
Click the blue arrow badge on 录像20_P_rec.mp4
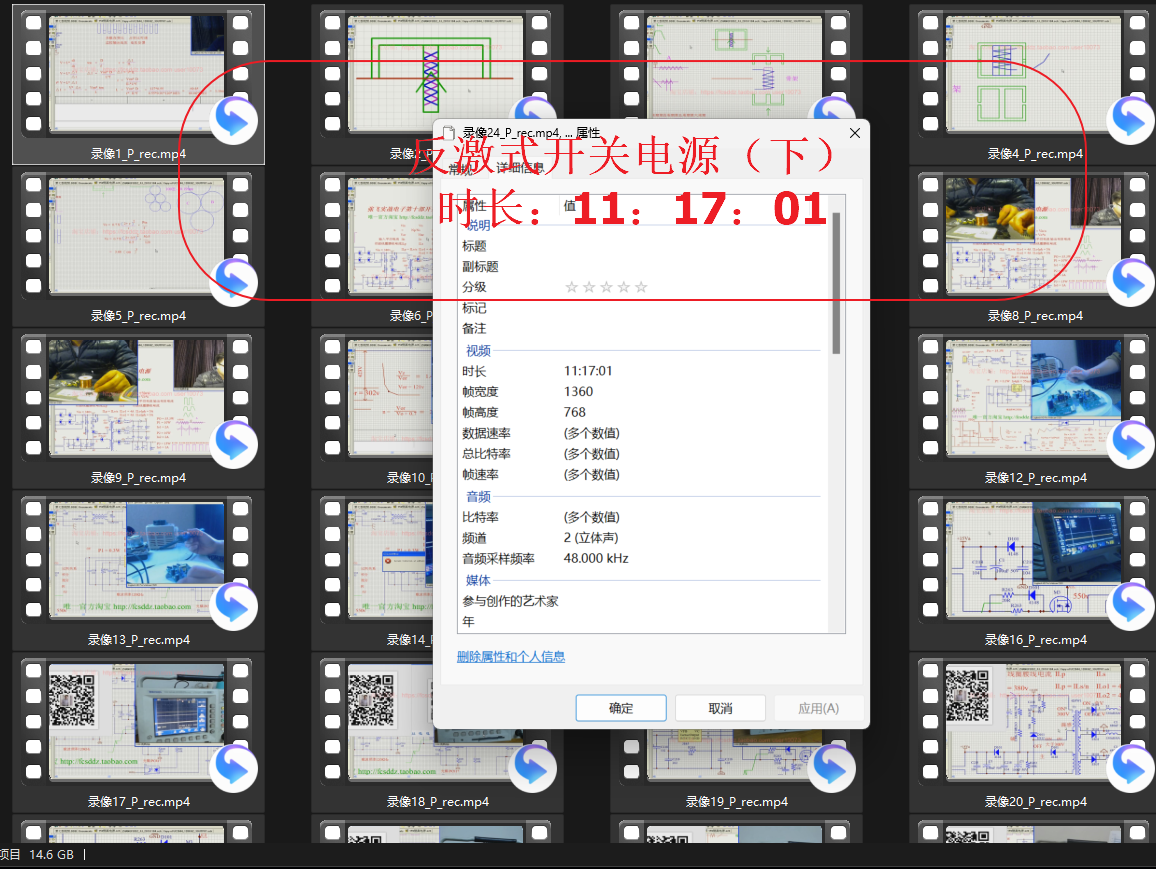coord(1130,769)
